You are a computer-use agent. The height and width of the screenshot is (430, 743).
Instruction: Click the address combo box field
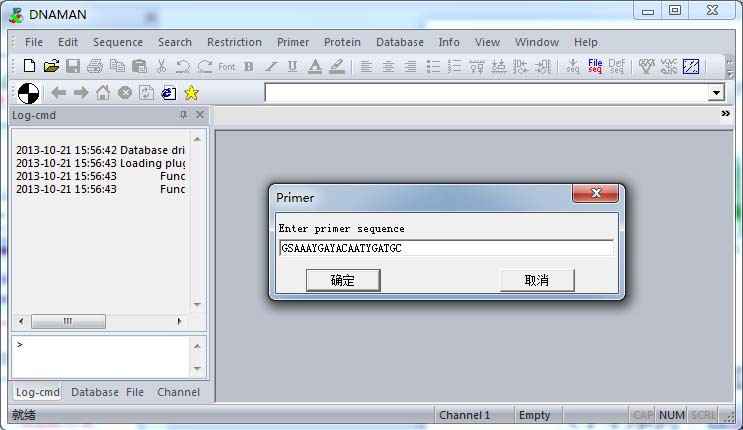pyautogui.click(x=487, y=92)
